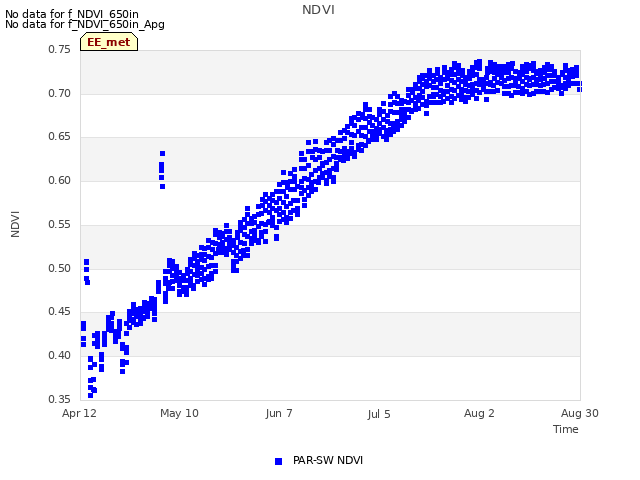Click the NDVI y-axis label
Screen dimensions: 640x480
15,224
